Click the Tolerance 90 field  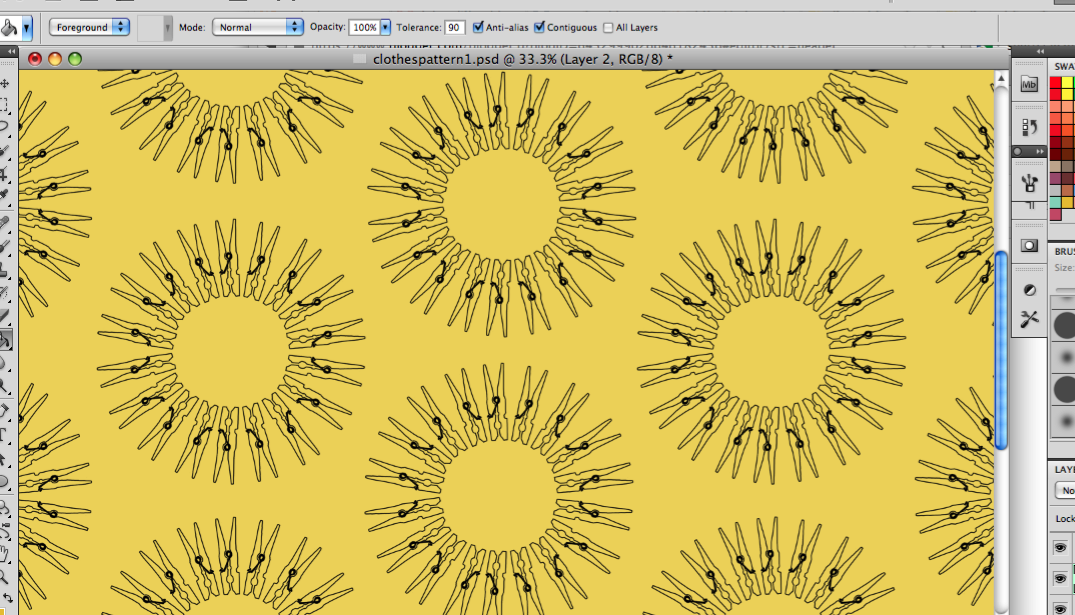[x=455, y=27]
